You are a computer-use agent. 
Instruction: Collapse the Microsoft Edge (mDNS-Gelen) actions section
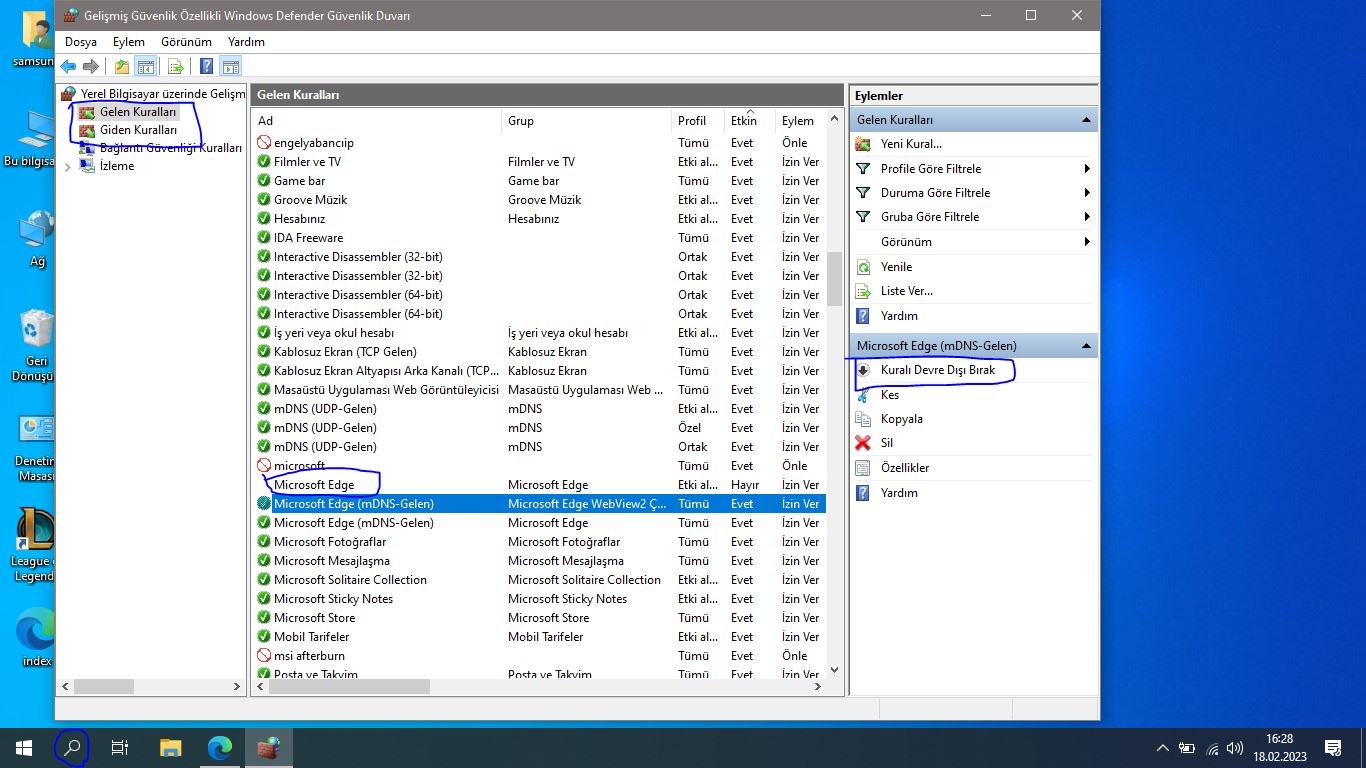click(1086, 346)
